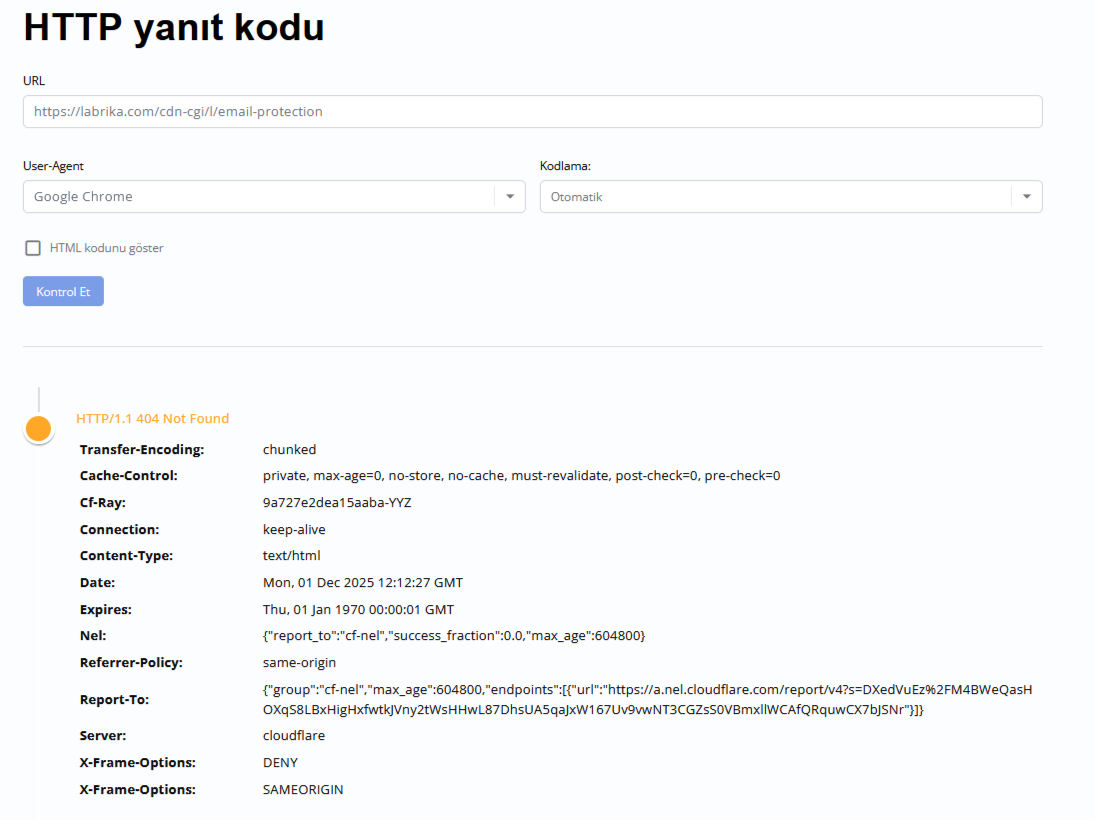The image size is (1095, 820).
Task: Click the HTTP/1.1 404 Not Found status
Action: click(152, 419)
